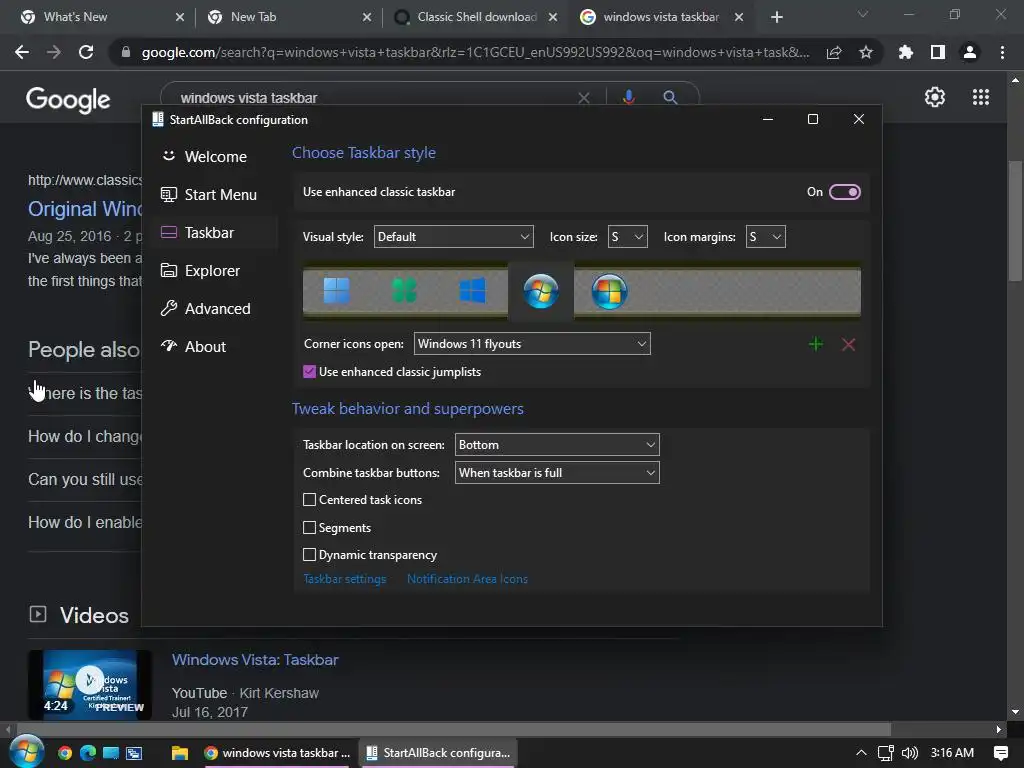
Task: Show hidden tray icons chevron
Action: pos(861,753)
